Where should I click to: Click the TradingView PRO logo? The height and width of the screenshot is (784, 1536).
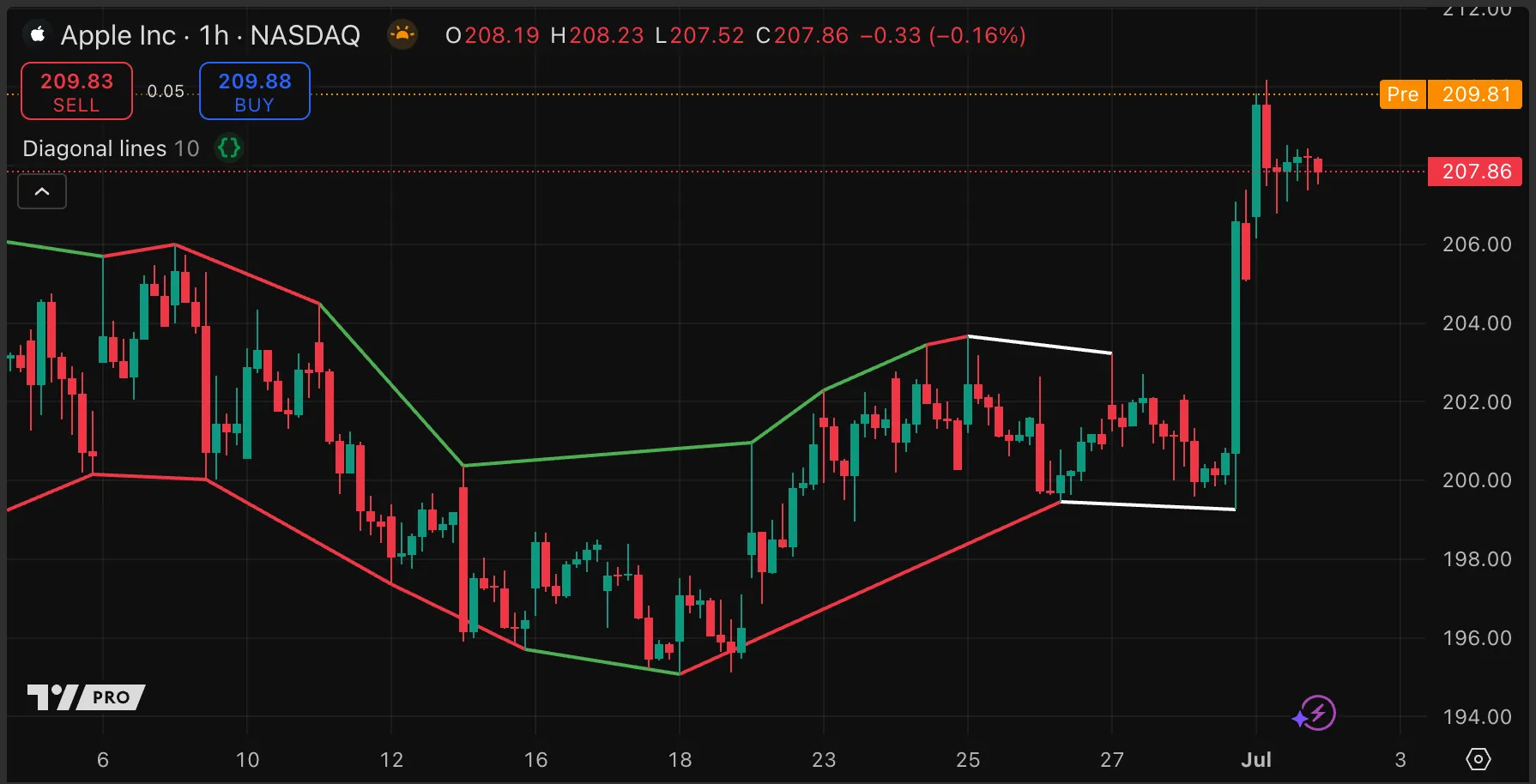[x=86, y=697]
